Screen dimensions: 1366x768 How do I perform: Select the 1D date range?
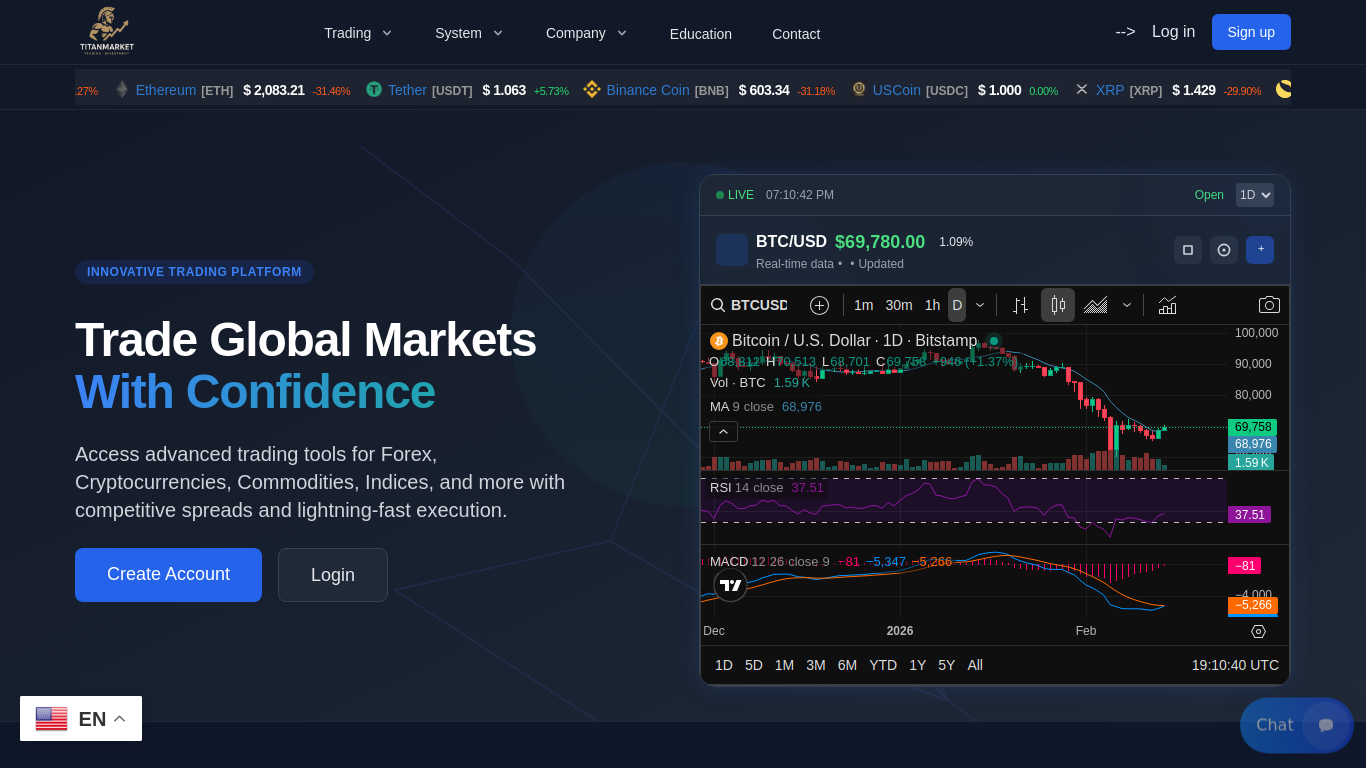pyautogui.click(x=724, y=665)
